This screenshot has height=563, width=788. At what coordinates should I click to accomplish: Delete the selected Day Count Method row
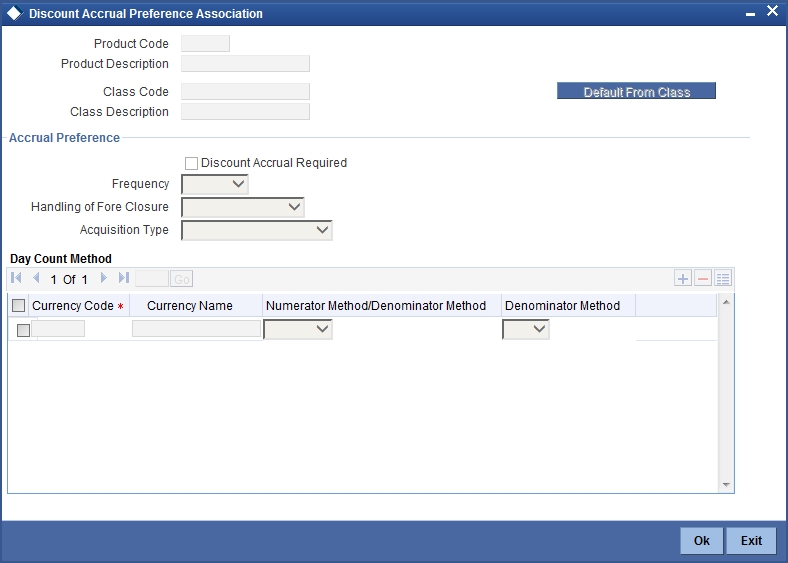coord(703,278)
